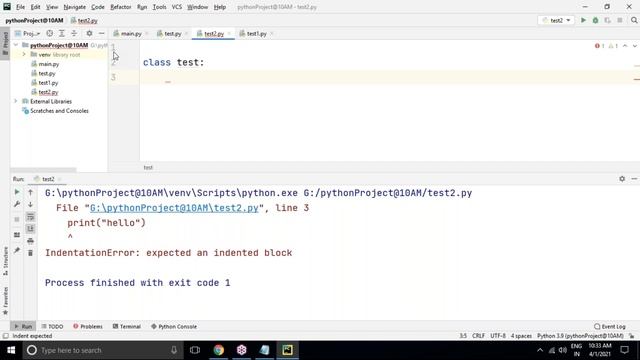640x360 pixels.
Task: Open Run panel settings gear
Action: click(x=622, y=179)
